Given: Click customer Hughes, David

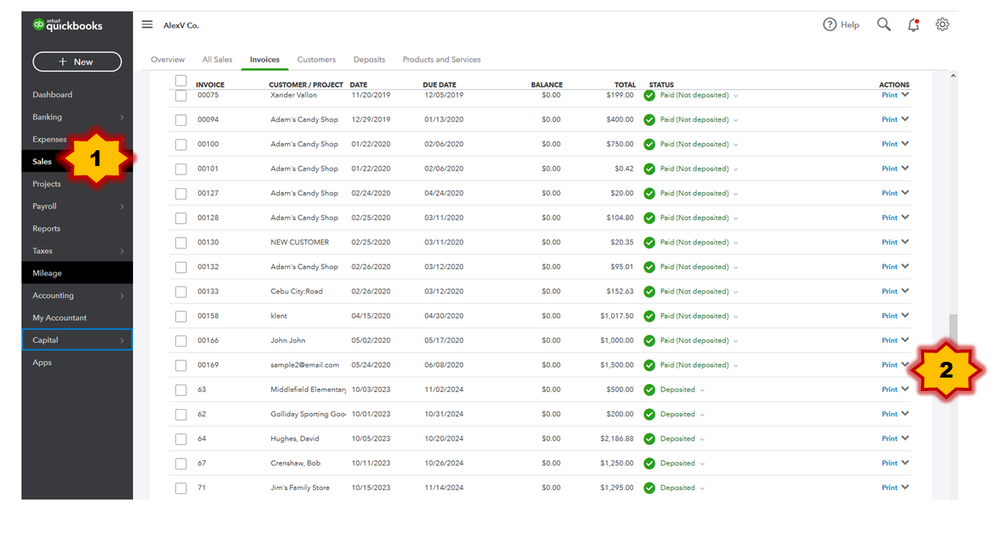Looking at the screenshot, I should tap(294, 439).
